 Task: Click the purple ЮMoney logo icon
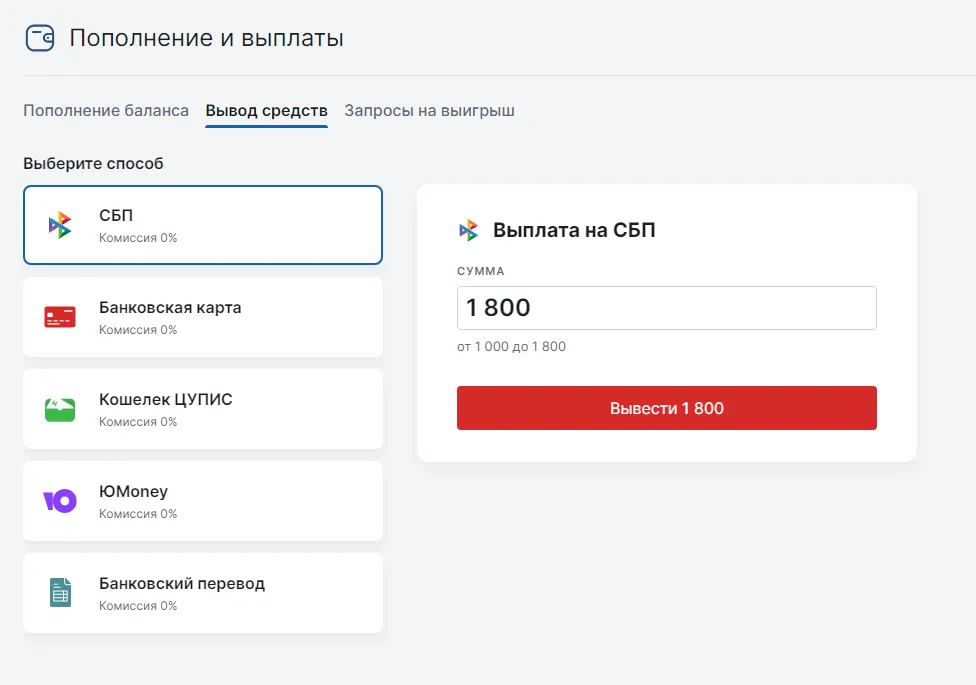point(60,501)
